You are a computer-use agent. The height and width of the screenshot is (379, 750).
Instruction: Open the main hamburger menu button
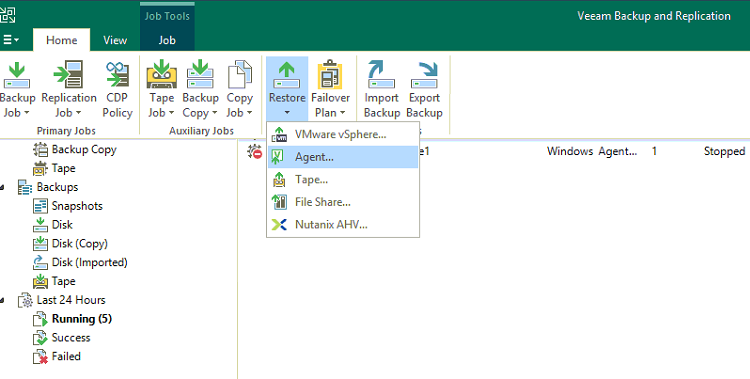click(11, 40)
